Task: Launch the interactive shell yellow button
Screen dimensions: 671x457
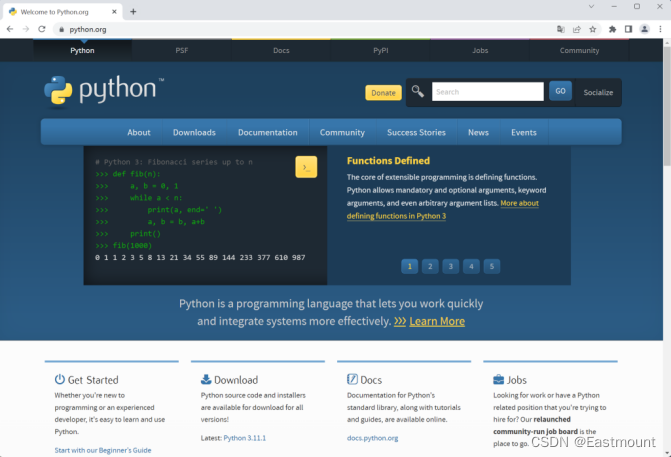Action: [306, 167]
